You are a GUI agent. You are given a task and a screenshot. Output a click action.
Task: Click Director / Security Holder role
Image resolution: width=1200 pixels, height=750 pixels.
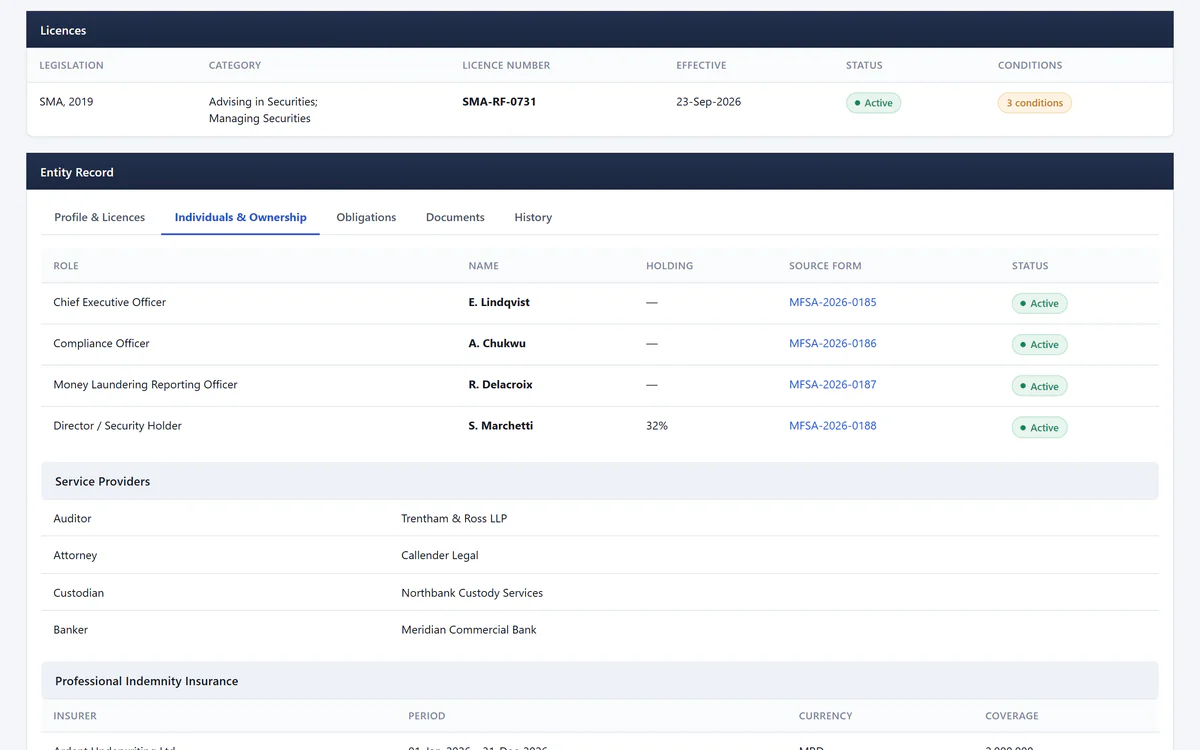coord(118,425)
